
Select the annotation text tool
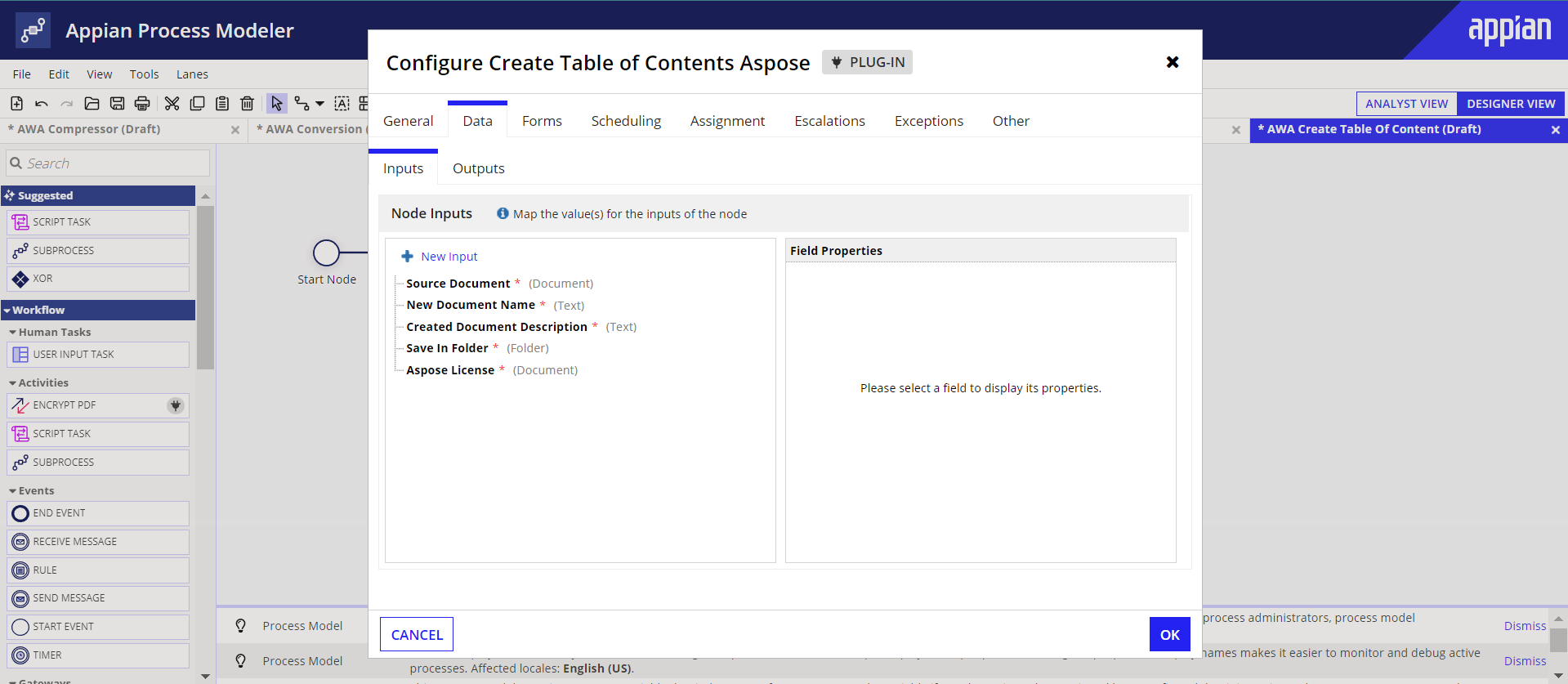pos(342,104)
